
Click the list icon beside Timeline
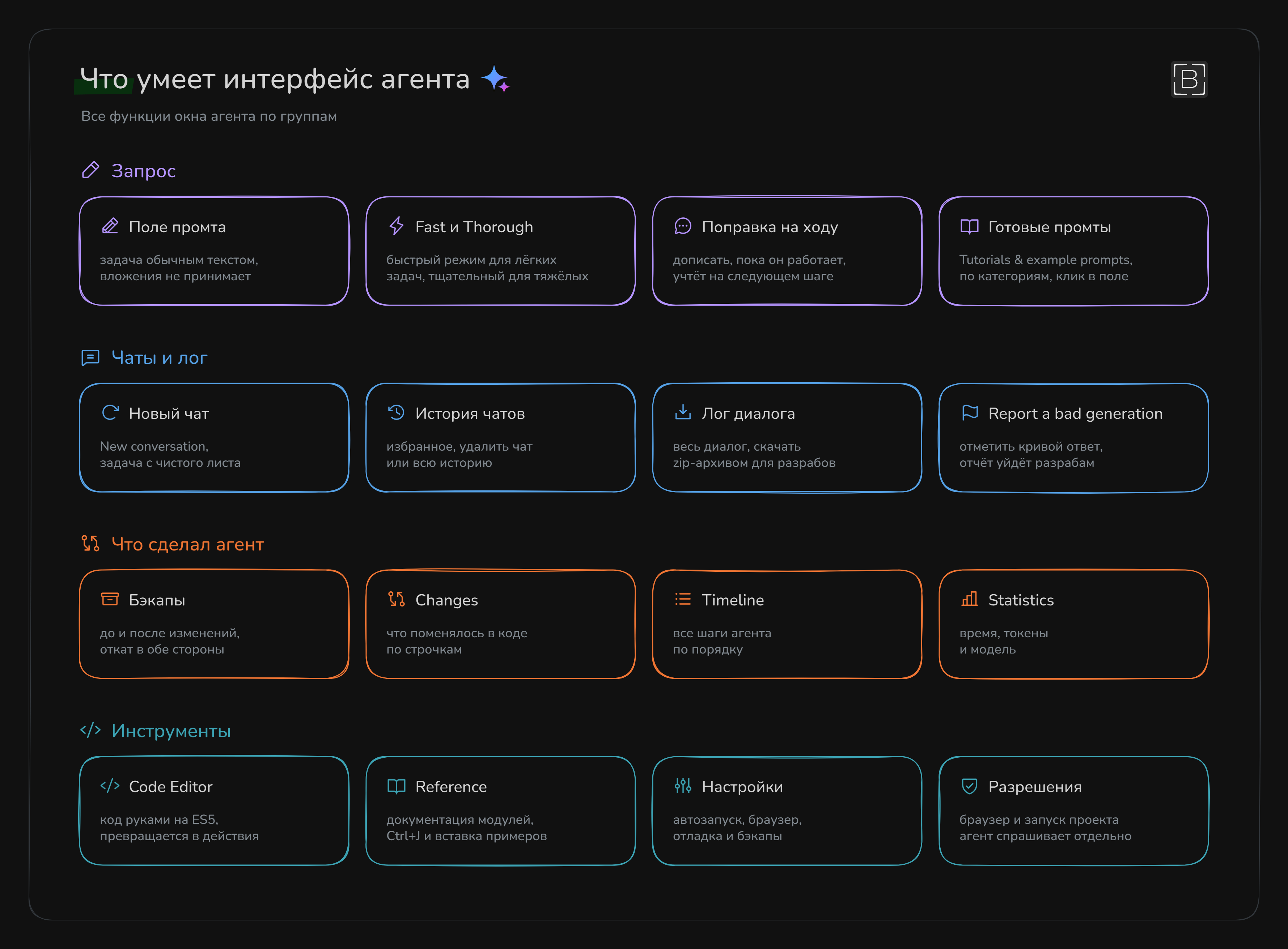tap(683, 599)
